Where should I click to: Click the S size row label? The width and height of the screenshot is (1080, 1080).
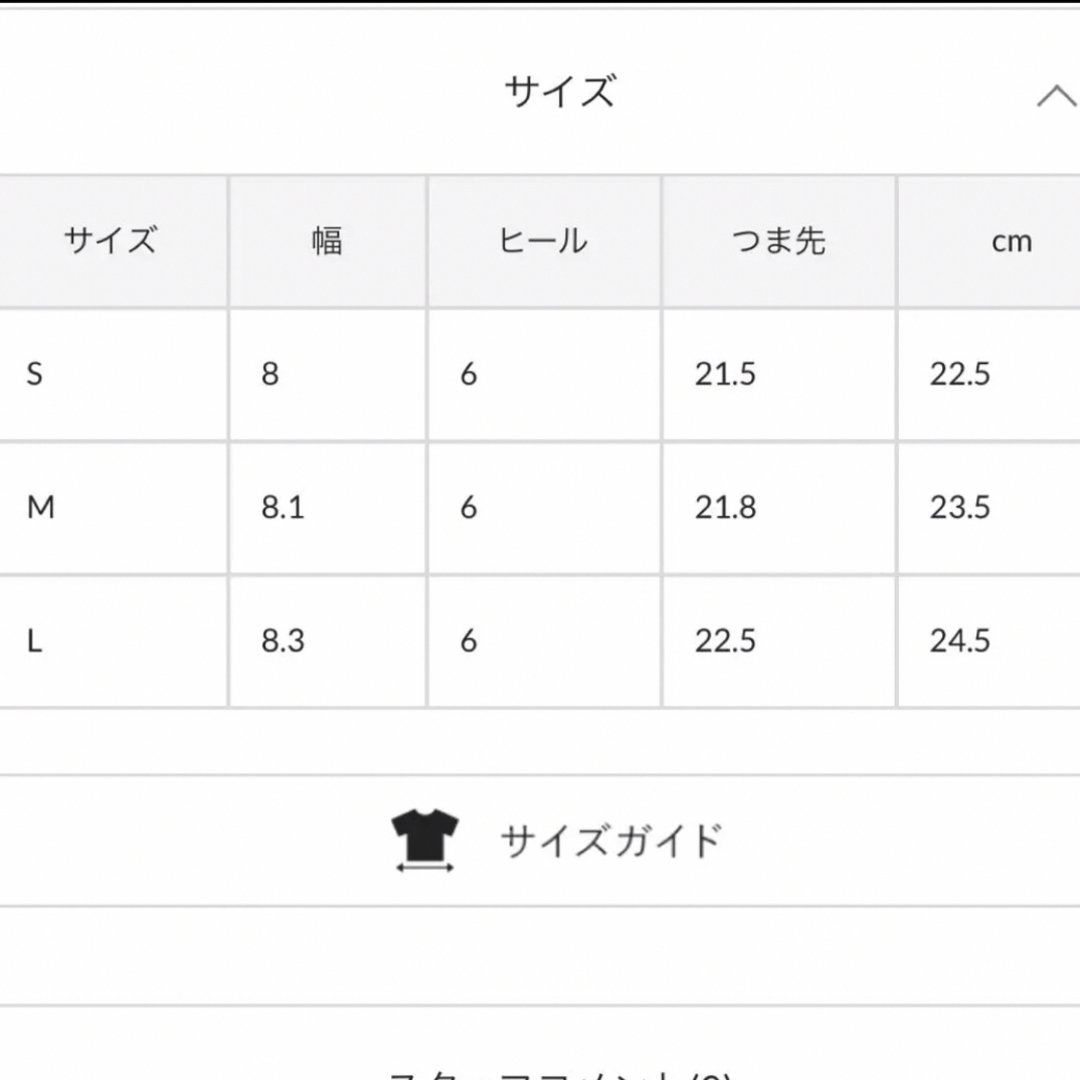(34, 374)
